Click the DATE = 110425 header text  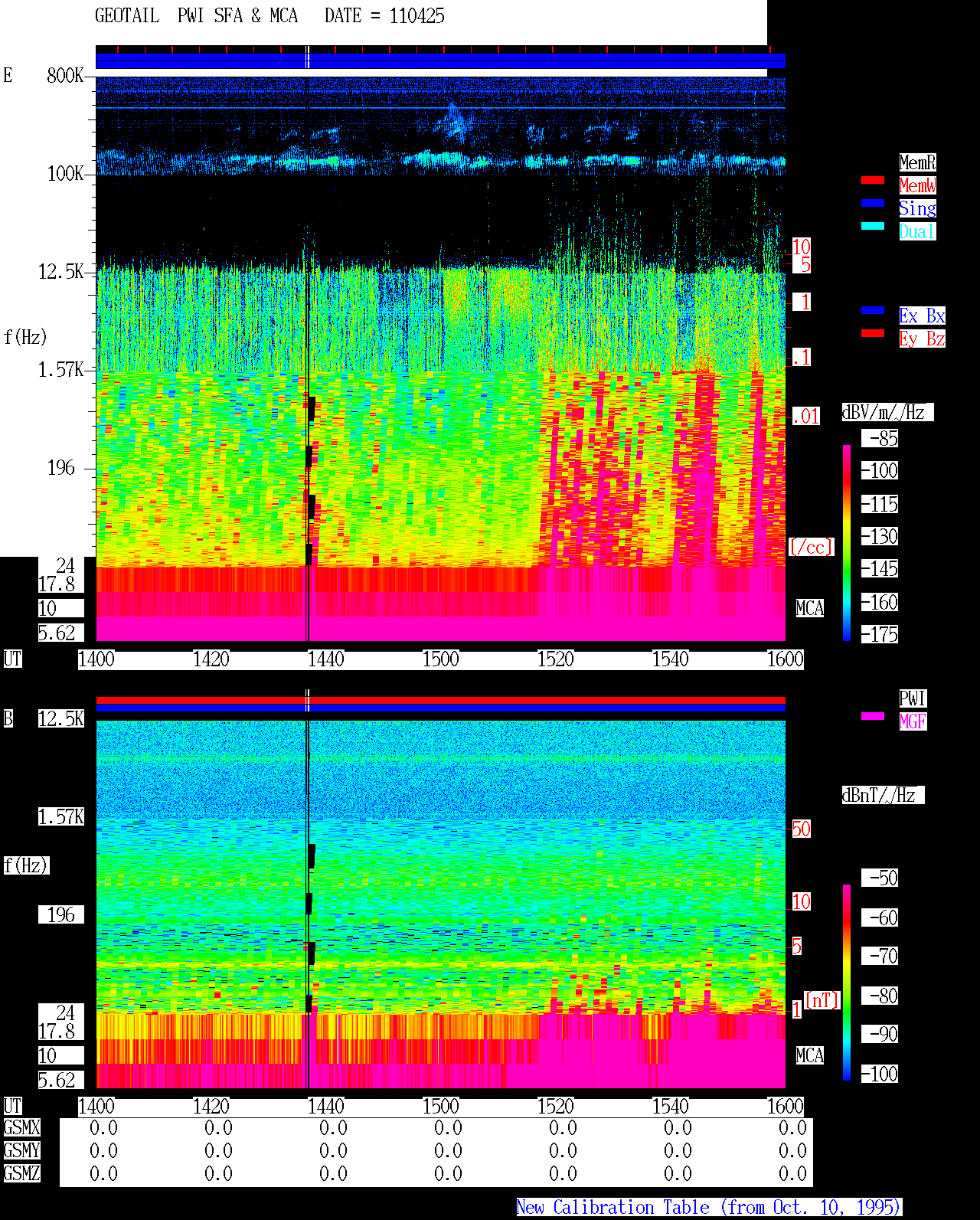pyautogui.click(x=384, y=16)
